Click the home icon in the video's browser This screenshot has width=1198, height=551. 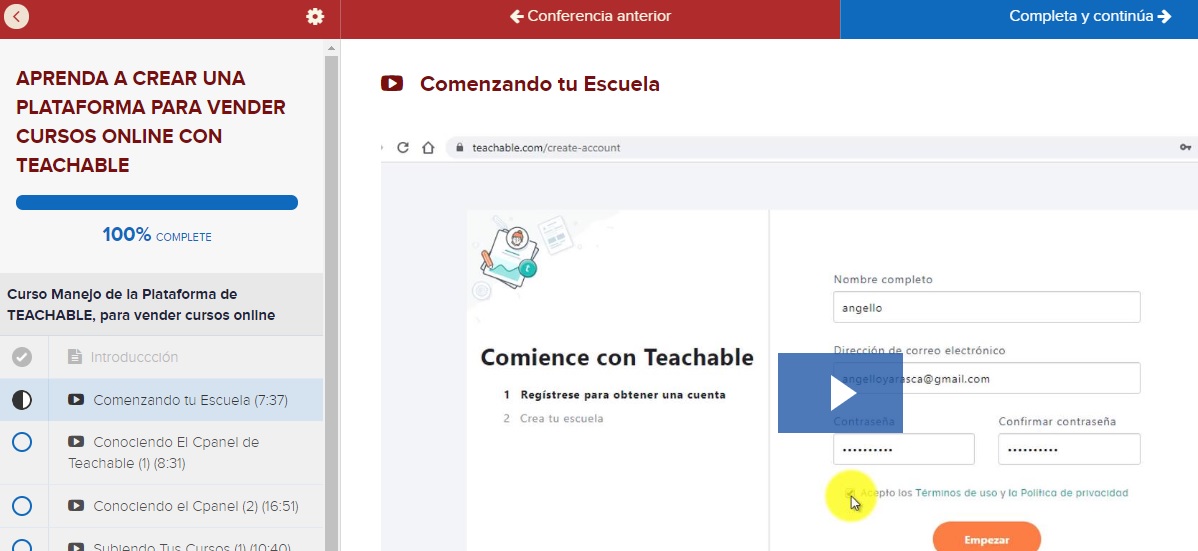coord(428,147)
